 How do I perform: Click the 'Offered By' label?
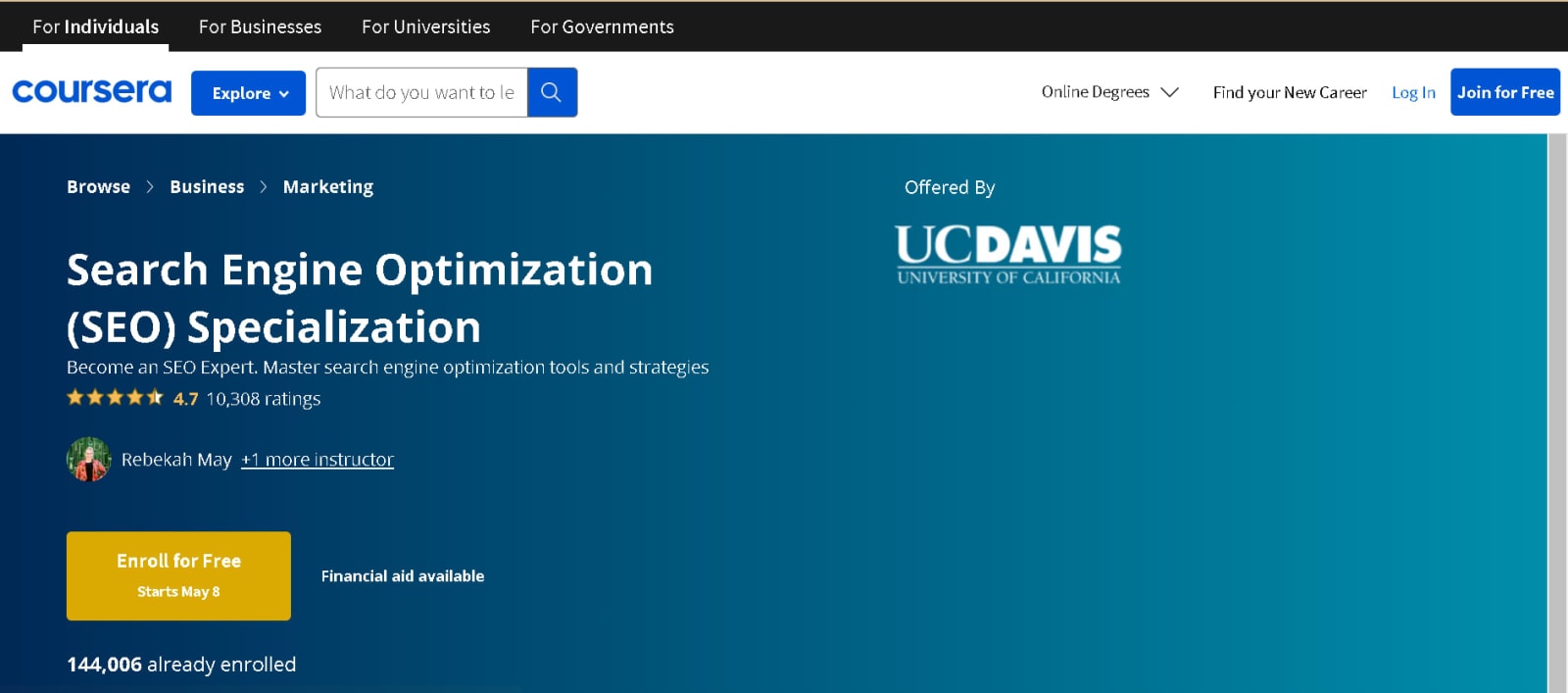pyautogui.click(x=950, y=187)
